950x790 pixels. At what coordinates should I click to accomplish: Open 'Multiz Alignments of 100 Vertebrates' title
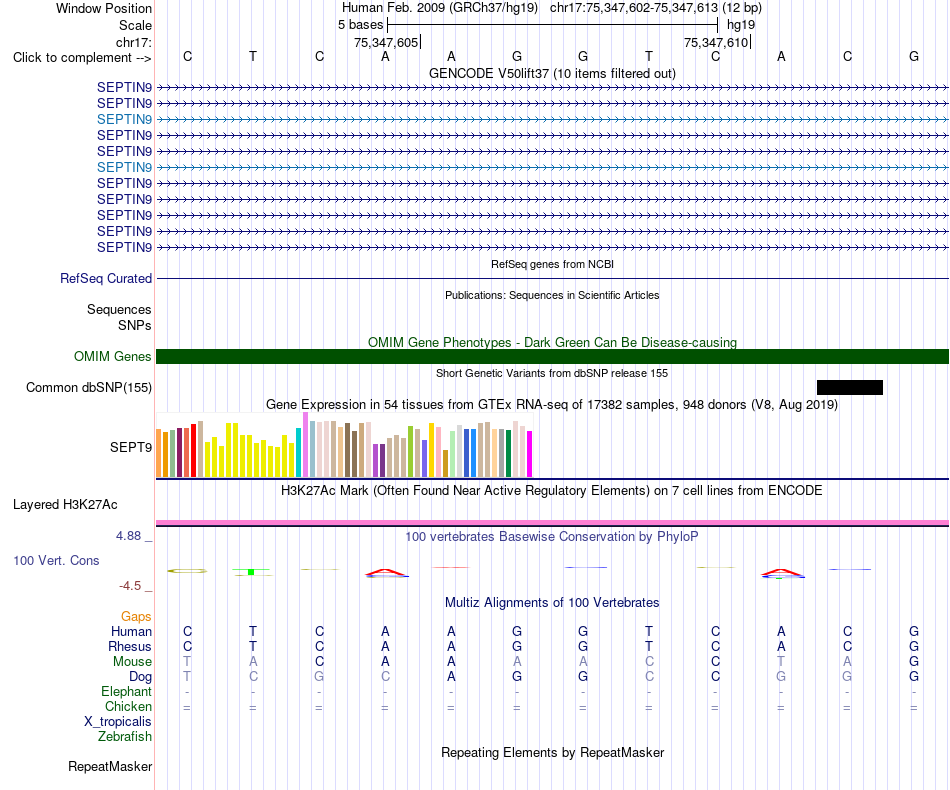coord(552,603)
